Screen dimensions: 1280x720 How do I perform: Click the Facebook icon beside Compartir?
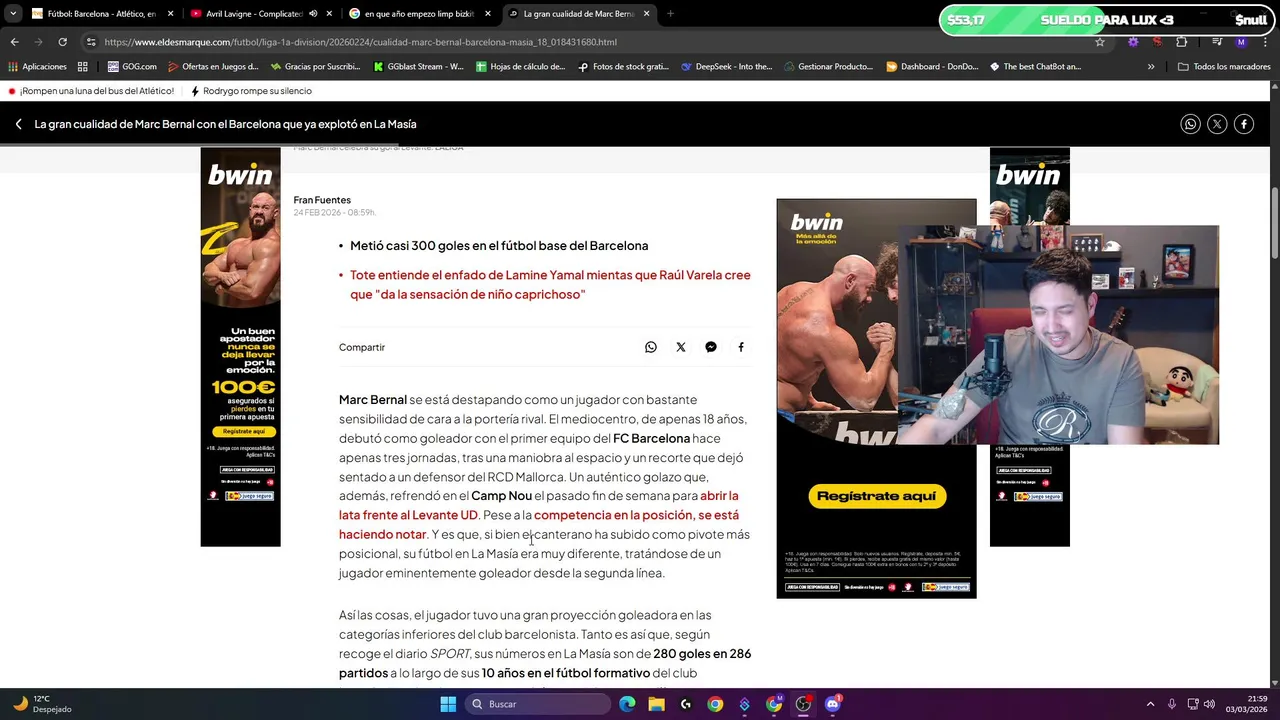point(741,347)
